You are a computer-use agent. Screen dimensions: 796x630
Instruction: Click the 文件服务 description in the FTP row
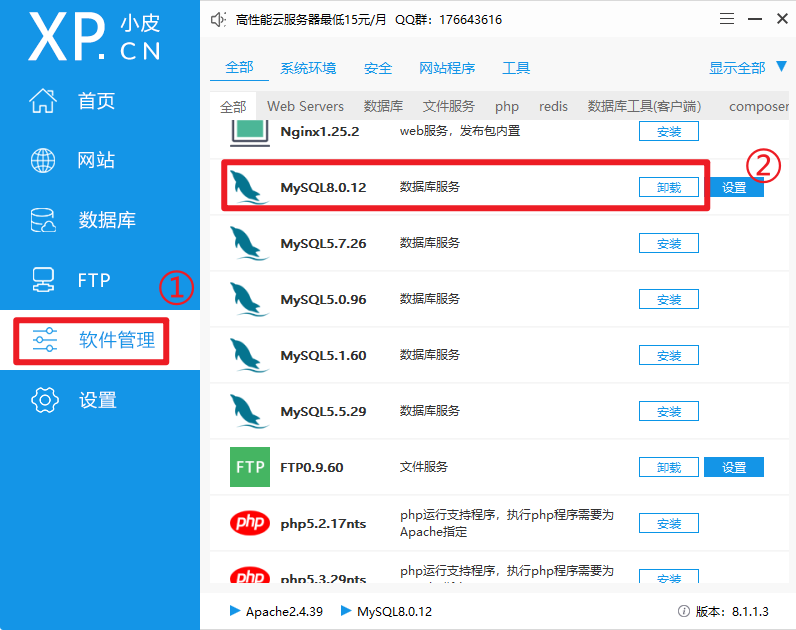click(424, 467)
